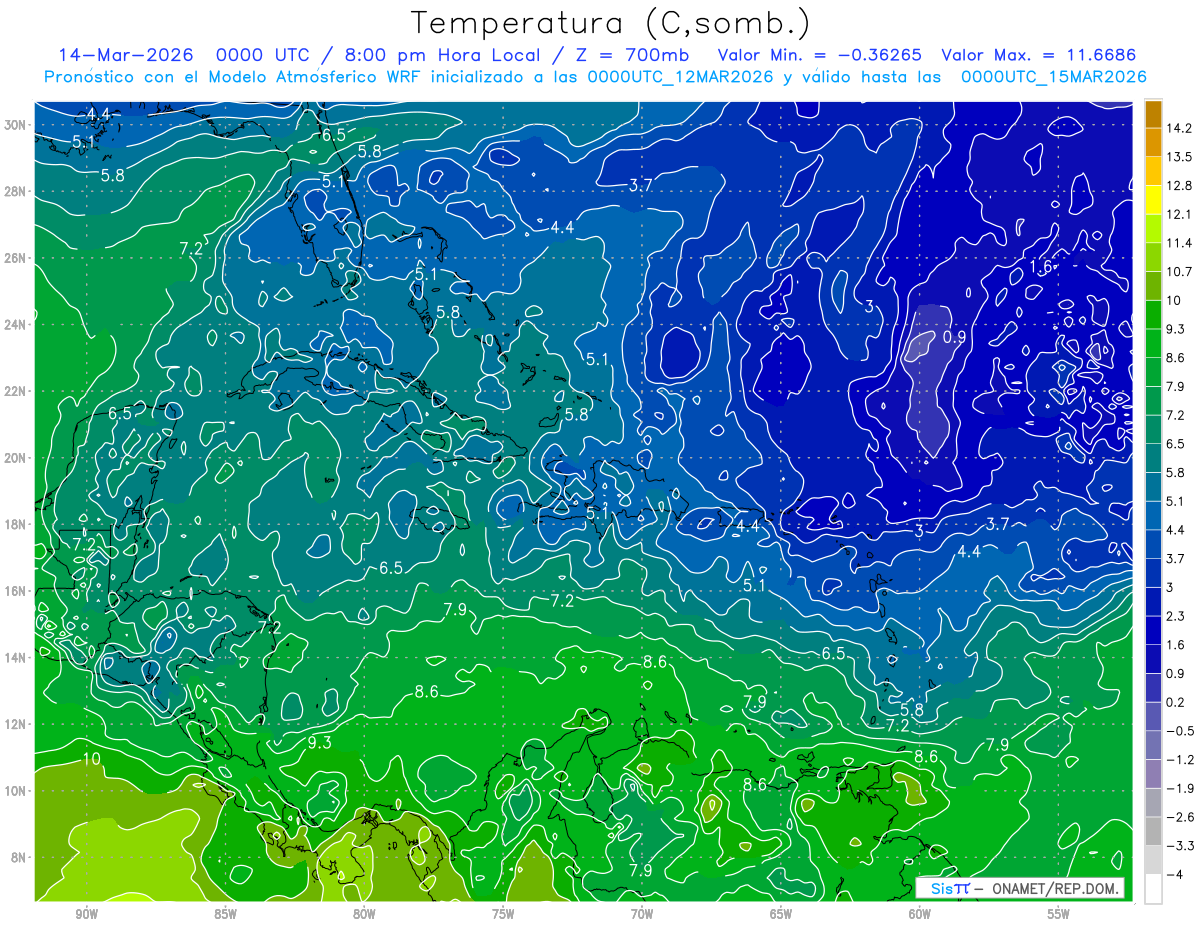Pick the white swatch at the legend bottom
The width and height of the screenshot is (1200, 927).
tap(1153, 889)
